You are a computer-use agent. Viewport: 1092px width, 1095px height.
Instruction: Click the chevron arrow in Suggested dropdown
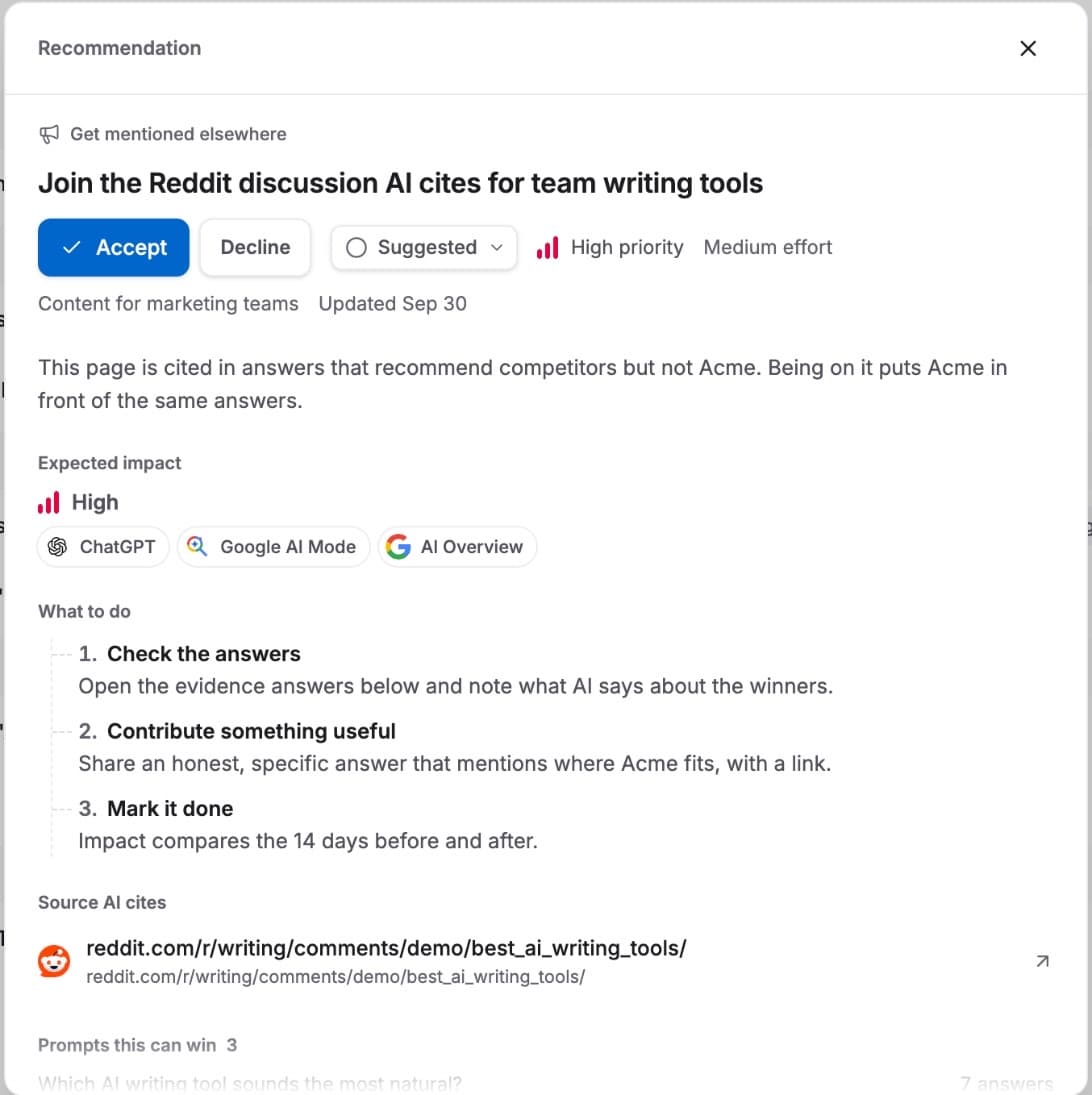(x=497, y=247)
